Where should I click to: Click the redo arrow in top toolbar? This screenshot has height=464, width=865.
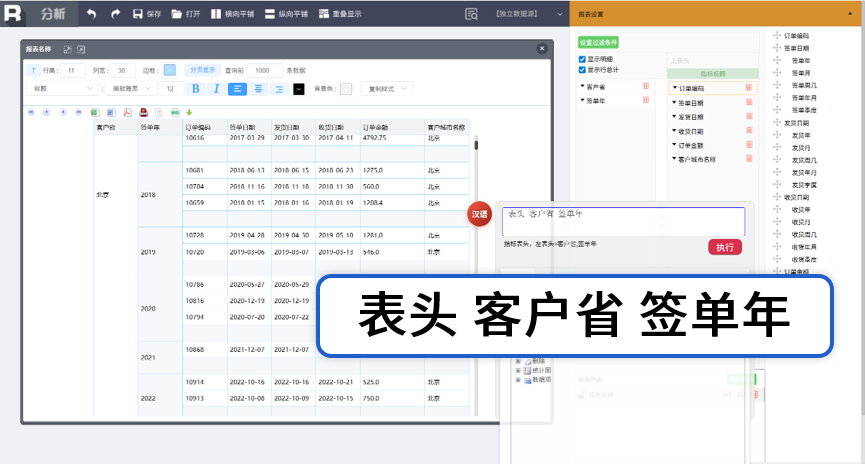pos(115,14)
